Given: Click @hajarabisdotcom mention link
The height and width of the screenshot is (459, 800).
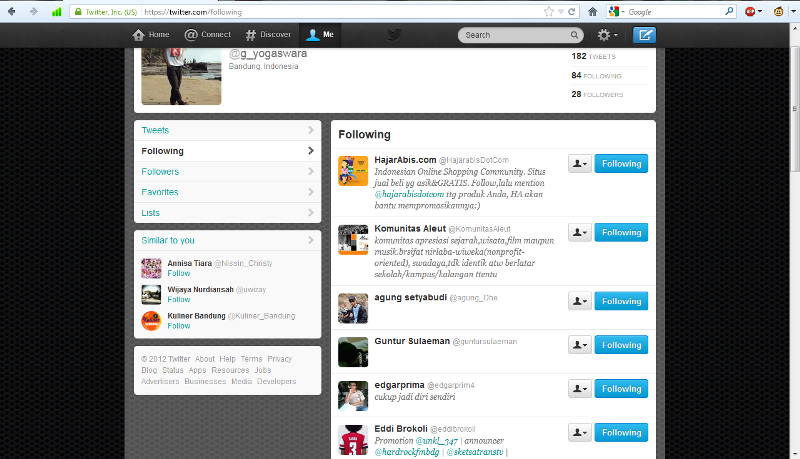Looking at the screenshot, I should point(409,194).
